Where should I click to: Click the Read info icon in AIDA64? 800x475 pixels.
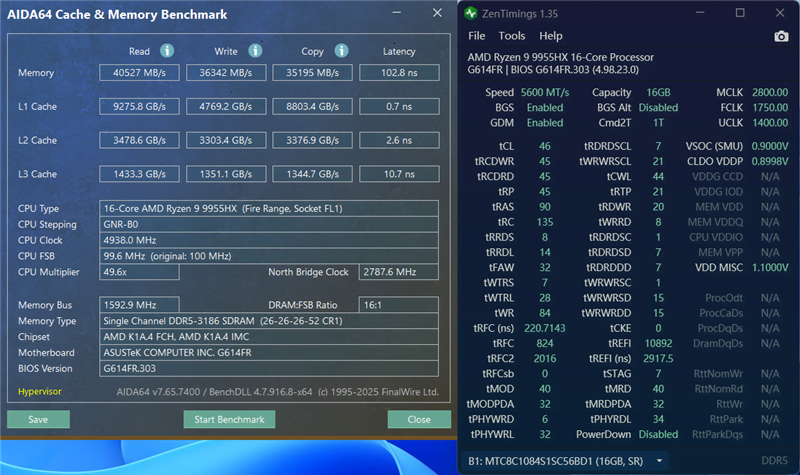(x=167, y=51)
